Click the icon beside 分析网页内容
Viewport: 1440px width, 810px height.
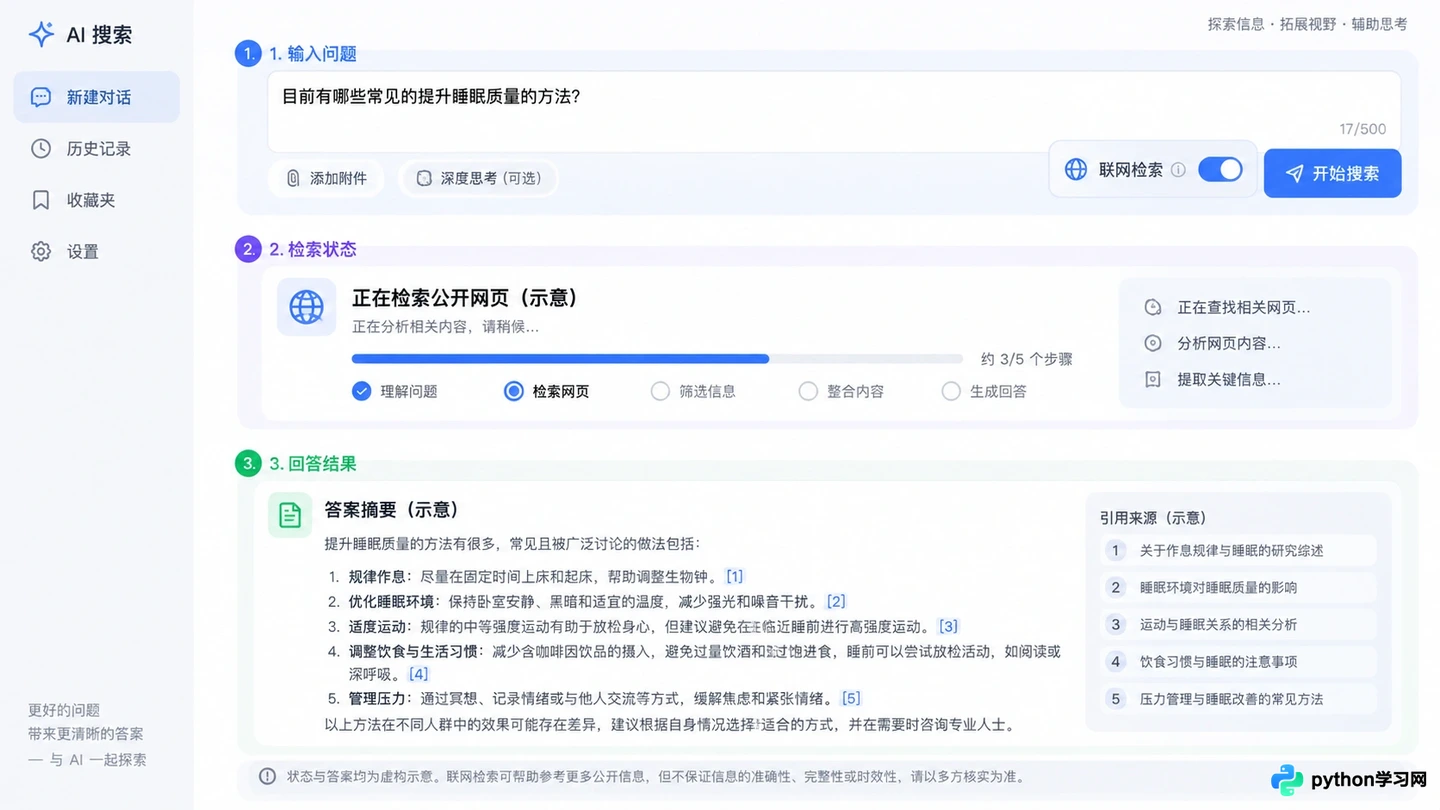[1153, 343]
